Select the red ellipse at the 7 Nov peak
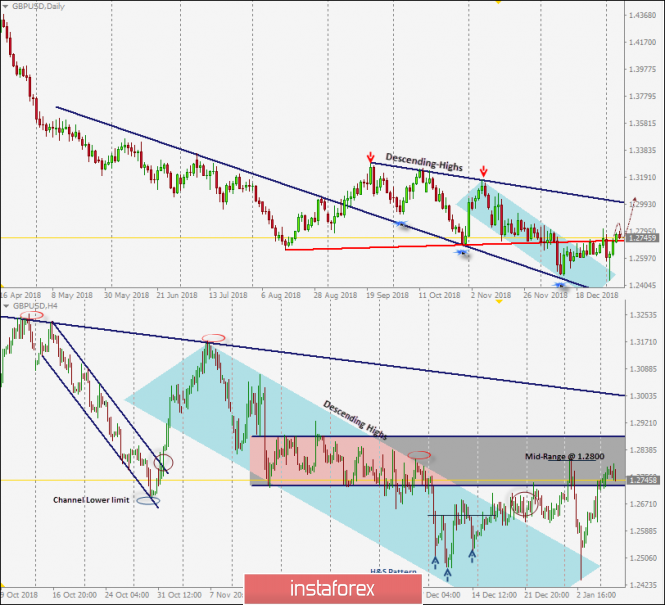 coord(211,338)
